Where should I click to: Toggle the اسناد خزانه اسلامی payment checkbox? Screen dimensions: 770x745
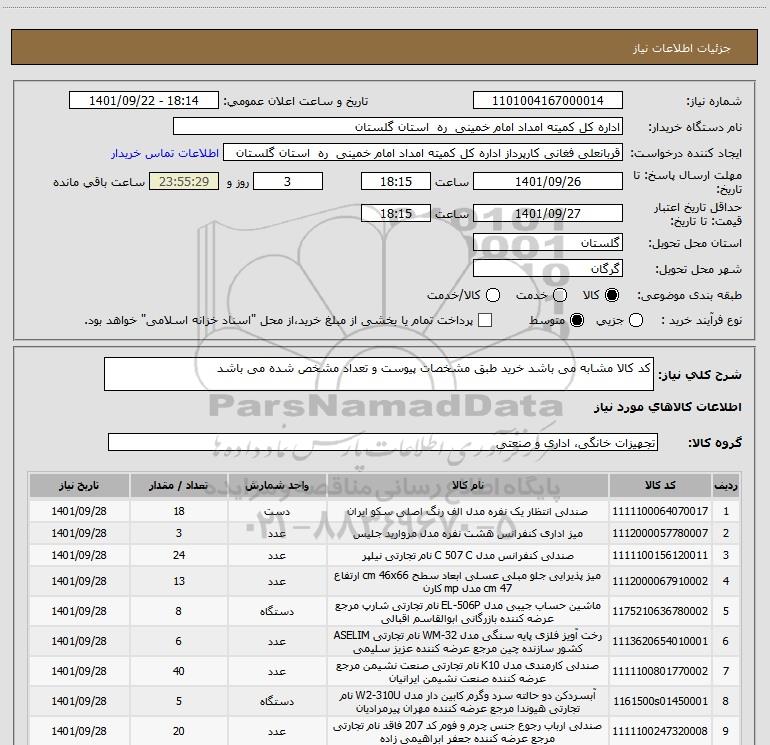485,320
